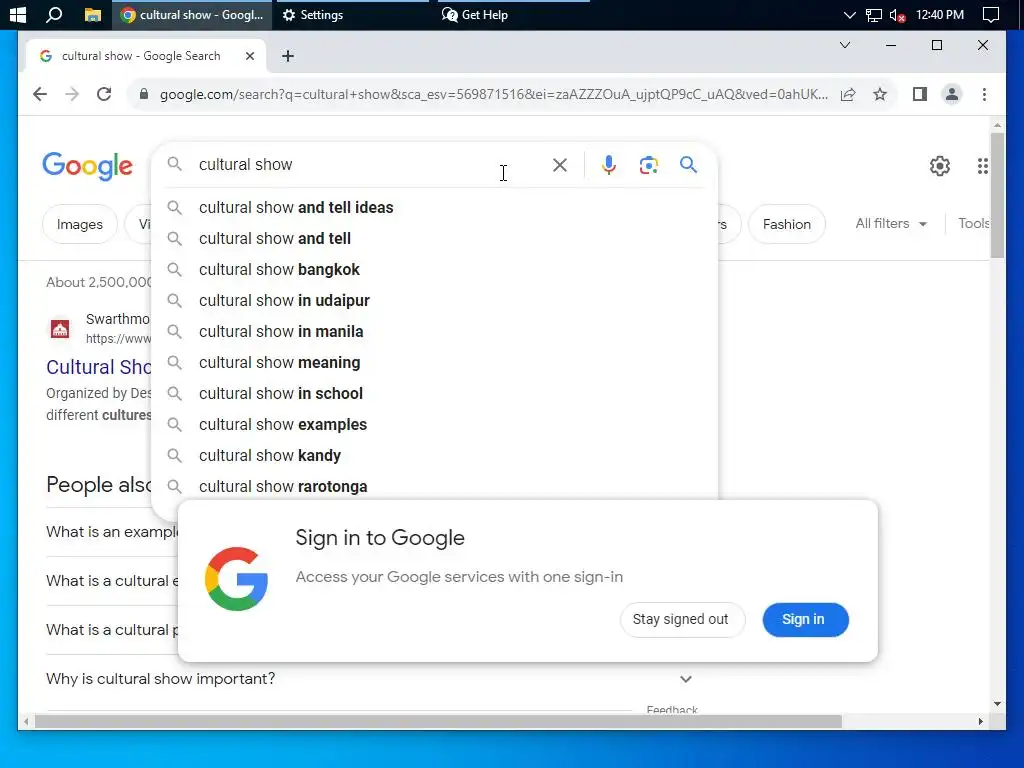The height and width of the screenshot is (768, 1024).
Task: Open Google apps grid
Action: pos(982,166)
